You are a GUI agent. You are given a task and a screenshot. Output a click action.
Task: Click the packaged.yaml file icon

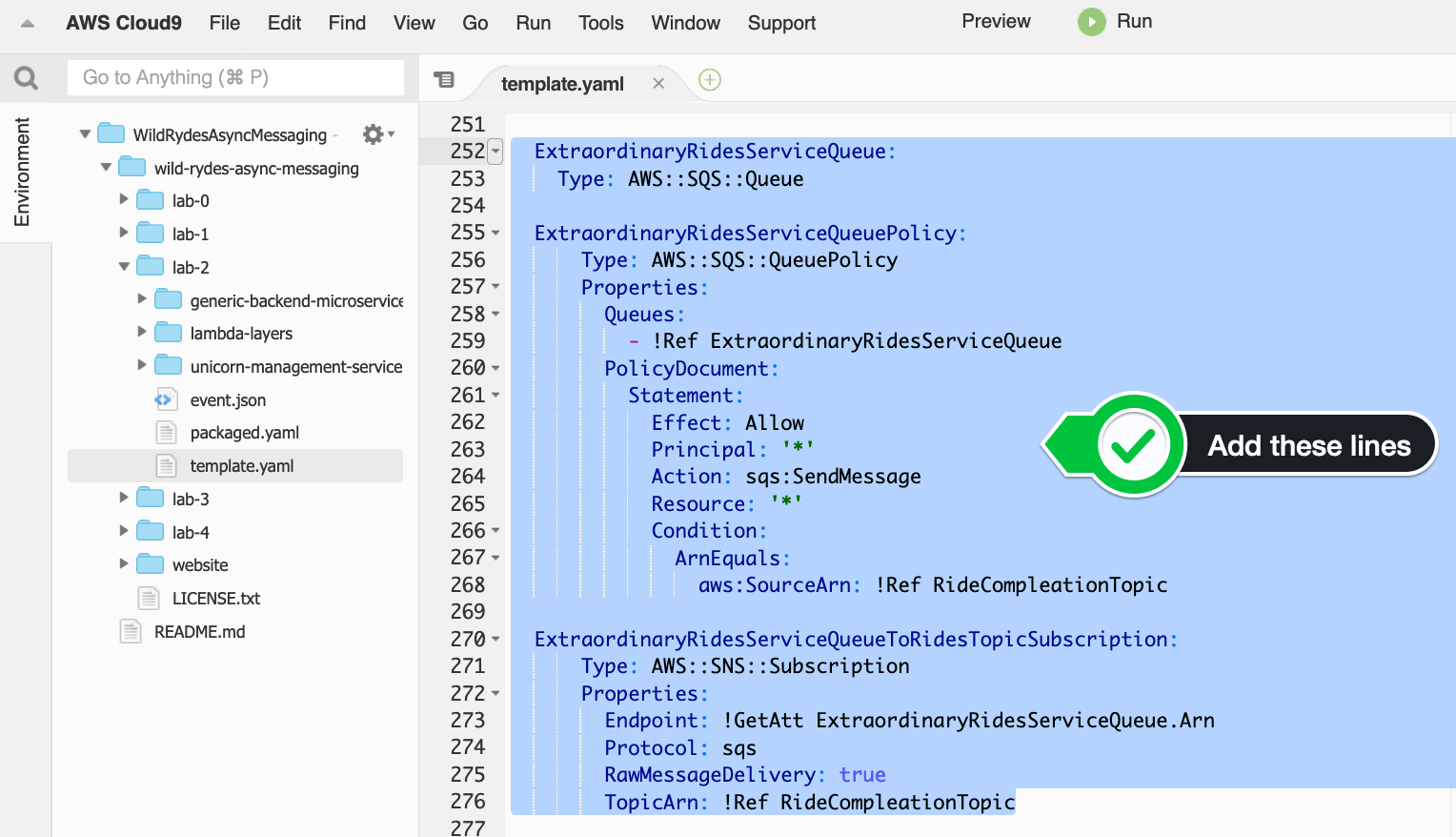167,433
